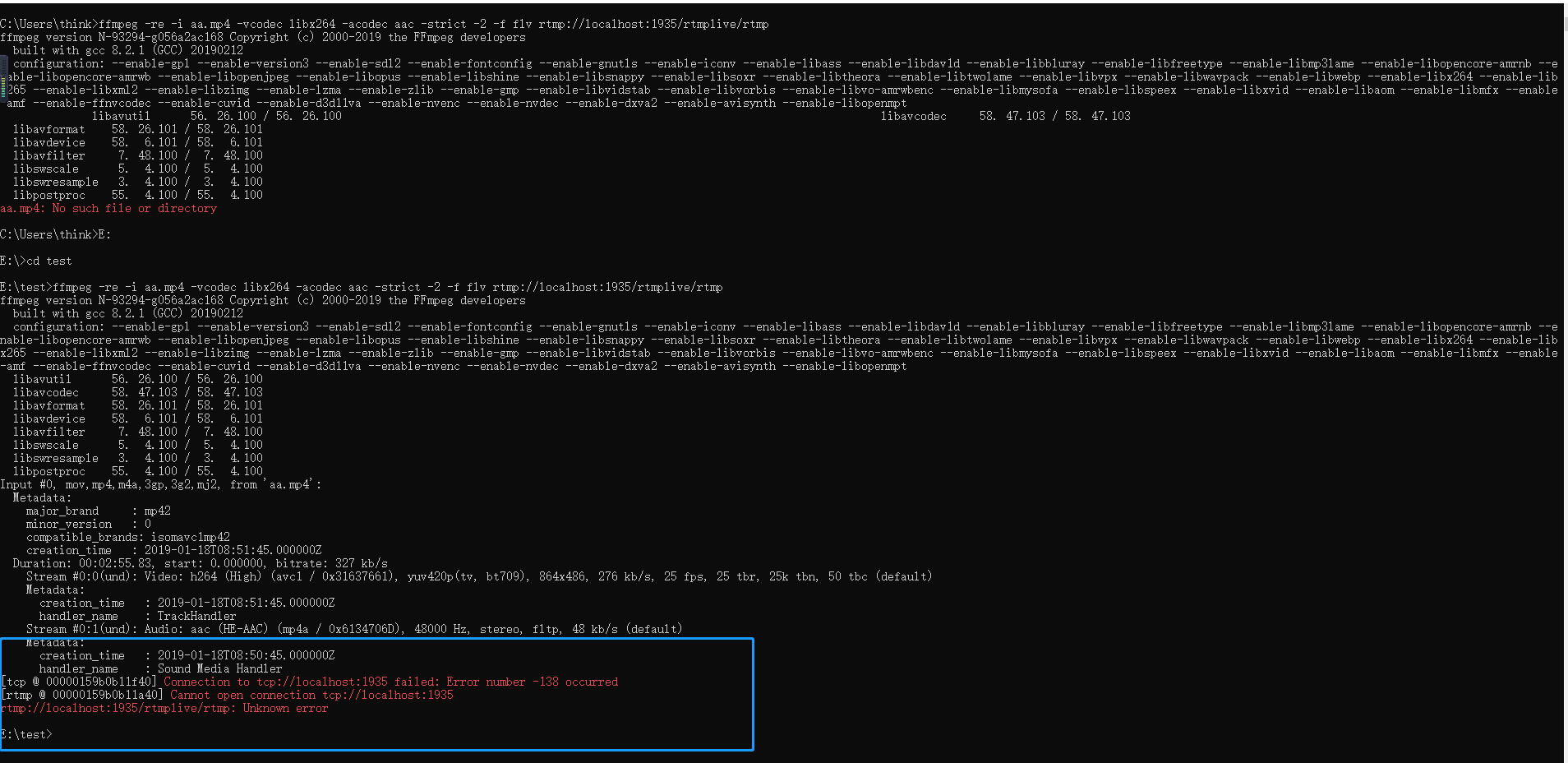
Task: Click the 'major_brand : mp42' line
Action: [99, 511]
